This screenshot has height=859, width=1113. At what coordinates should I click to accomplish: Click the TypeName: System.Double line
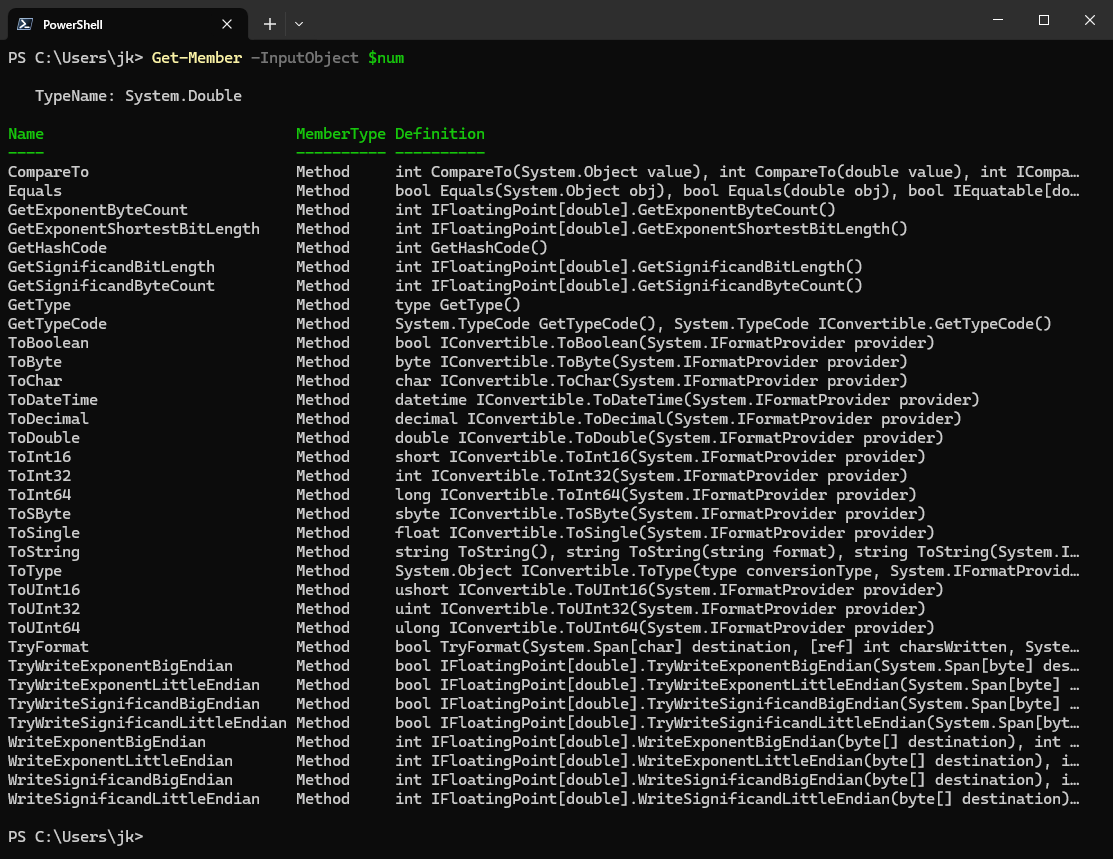coord(138,96)
